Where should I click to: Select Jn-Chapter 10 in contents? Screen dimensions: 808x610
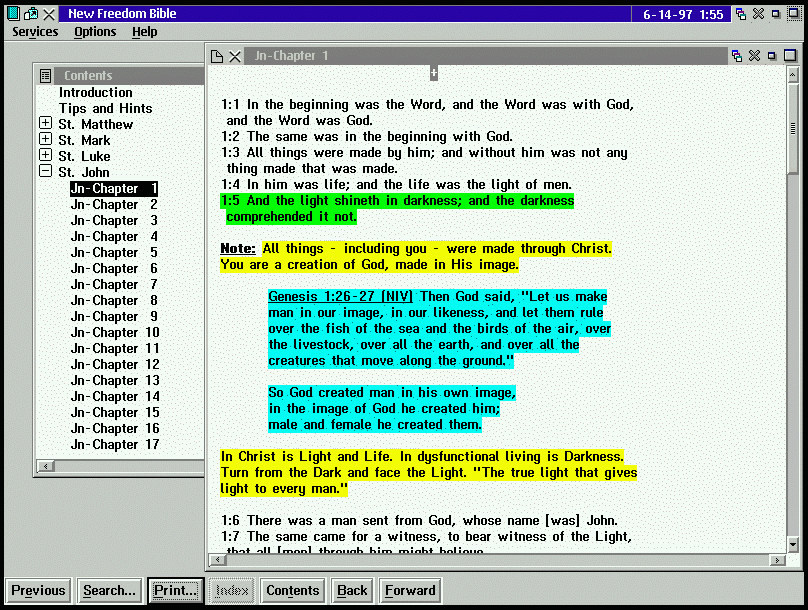(114, 332)
